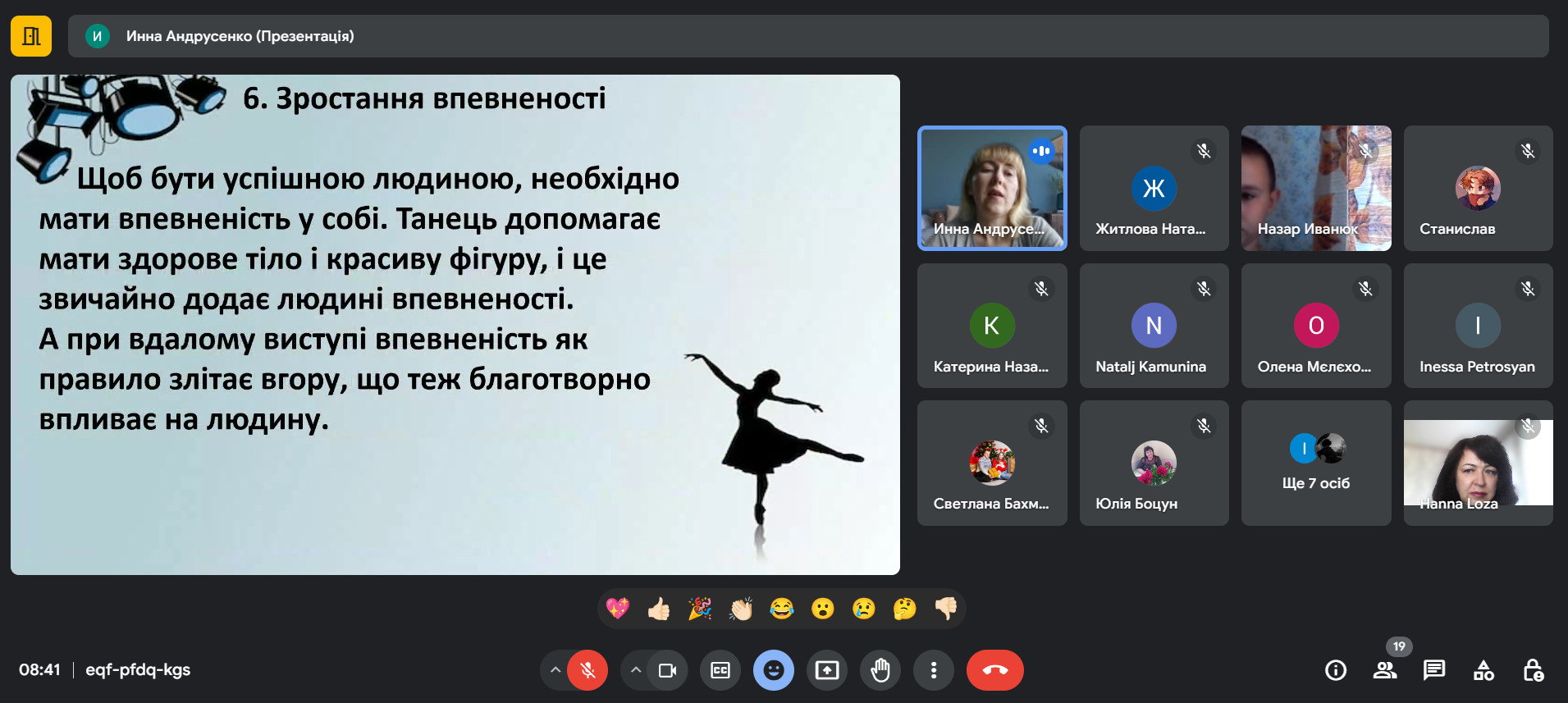
Task: Open the 'Ще 7 осіб' tile
Action: point(1315,463)
